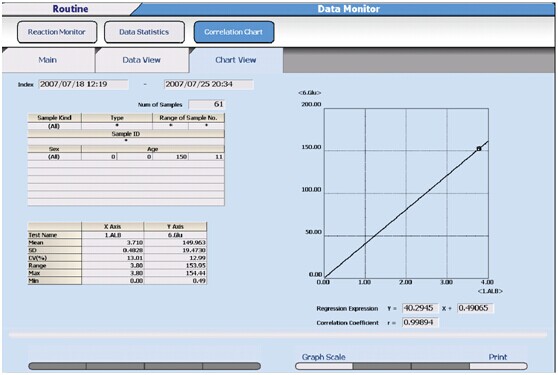Select the Correlation Chart button
The height and width of the screenshot is (375, 558).
click(234, 32)
